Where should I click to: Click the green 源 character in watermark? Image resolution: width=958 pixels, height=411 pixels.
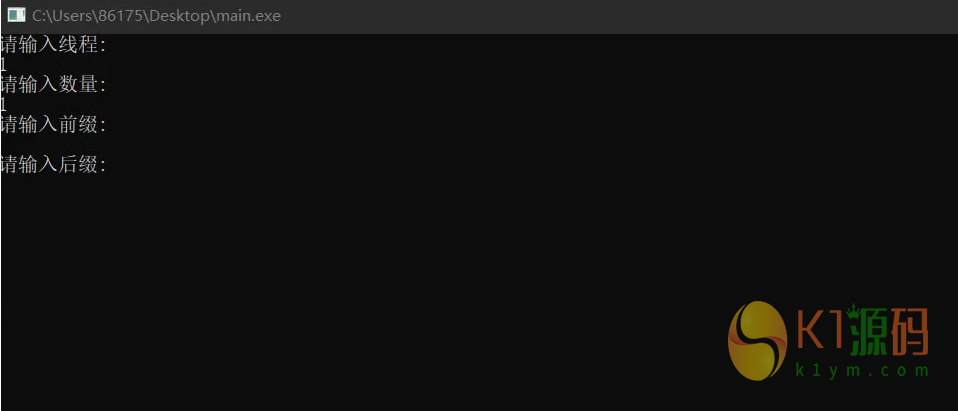(x=870, y=332)
